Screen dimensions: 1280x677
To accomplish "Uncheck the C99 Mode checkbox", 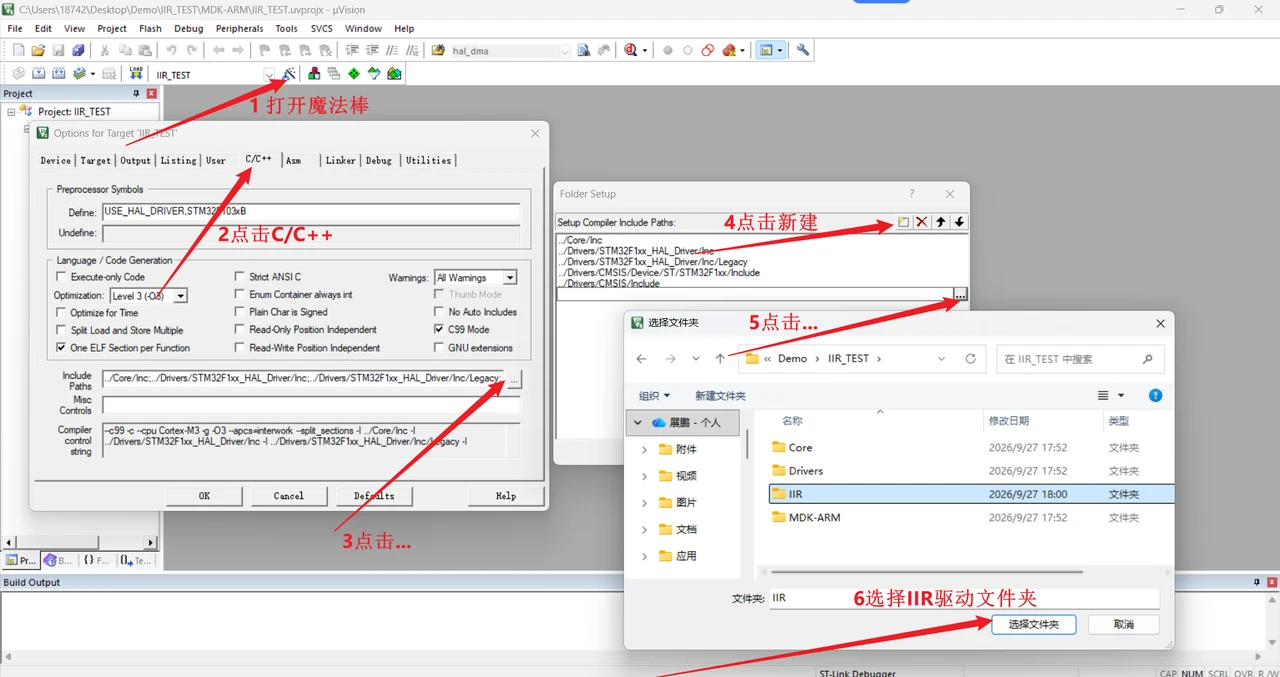I will (439, 329).
